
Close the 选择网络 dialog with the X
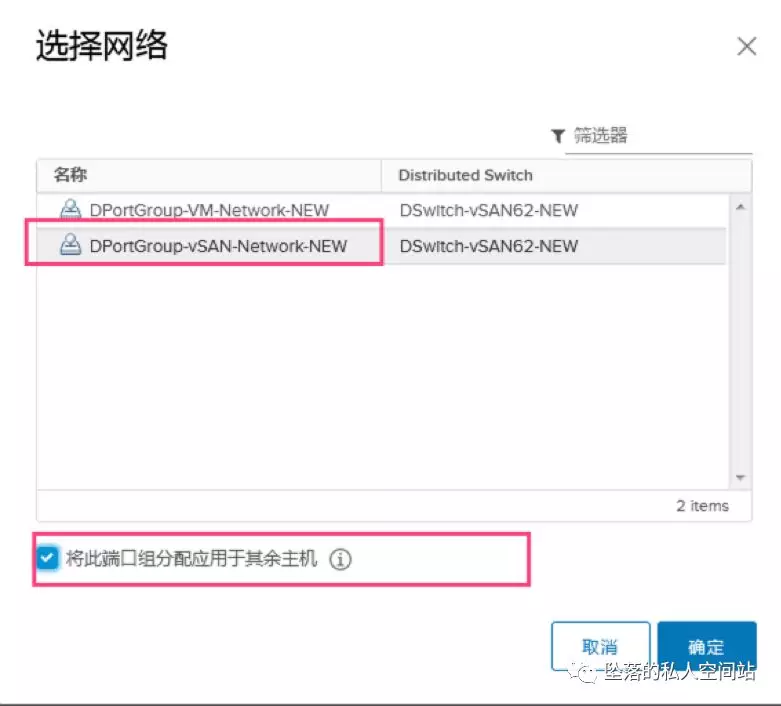pos(747,46)
